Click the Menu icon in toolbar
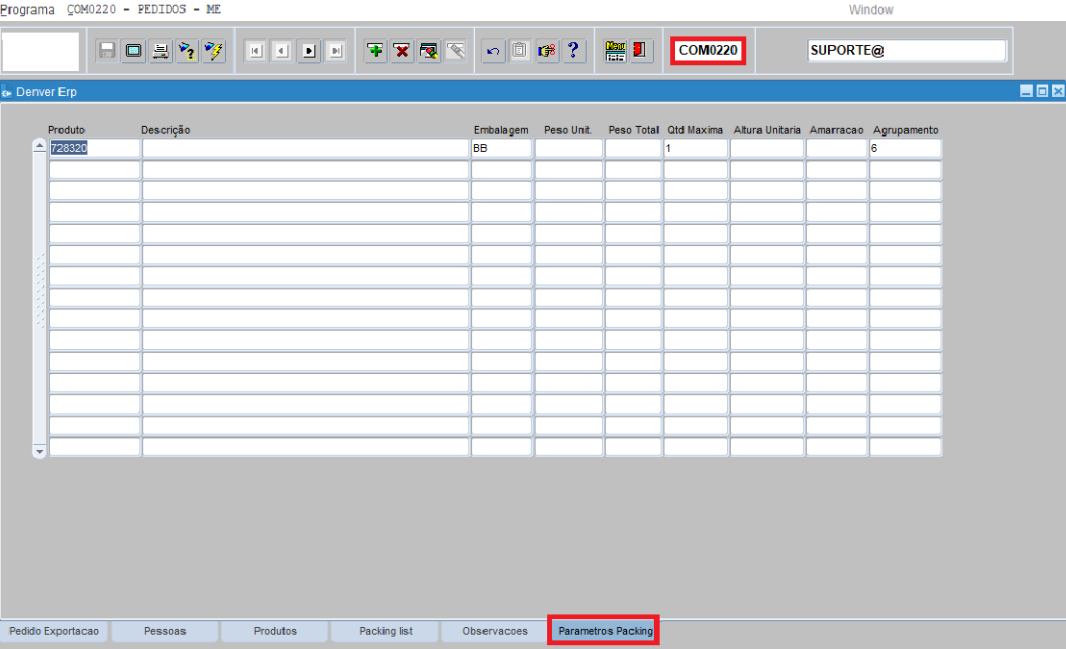 pos(615,50)
